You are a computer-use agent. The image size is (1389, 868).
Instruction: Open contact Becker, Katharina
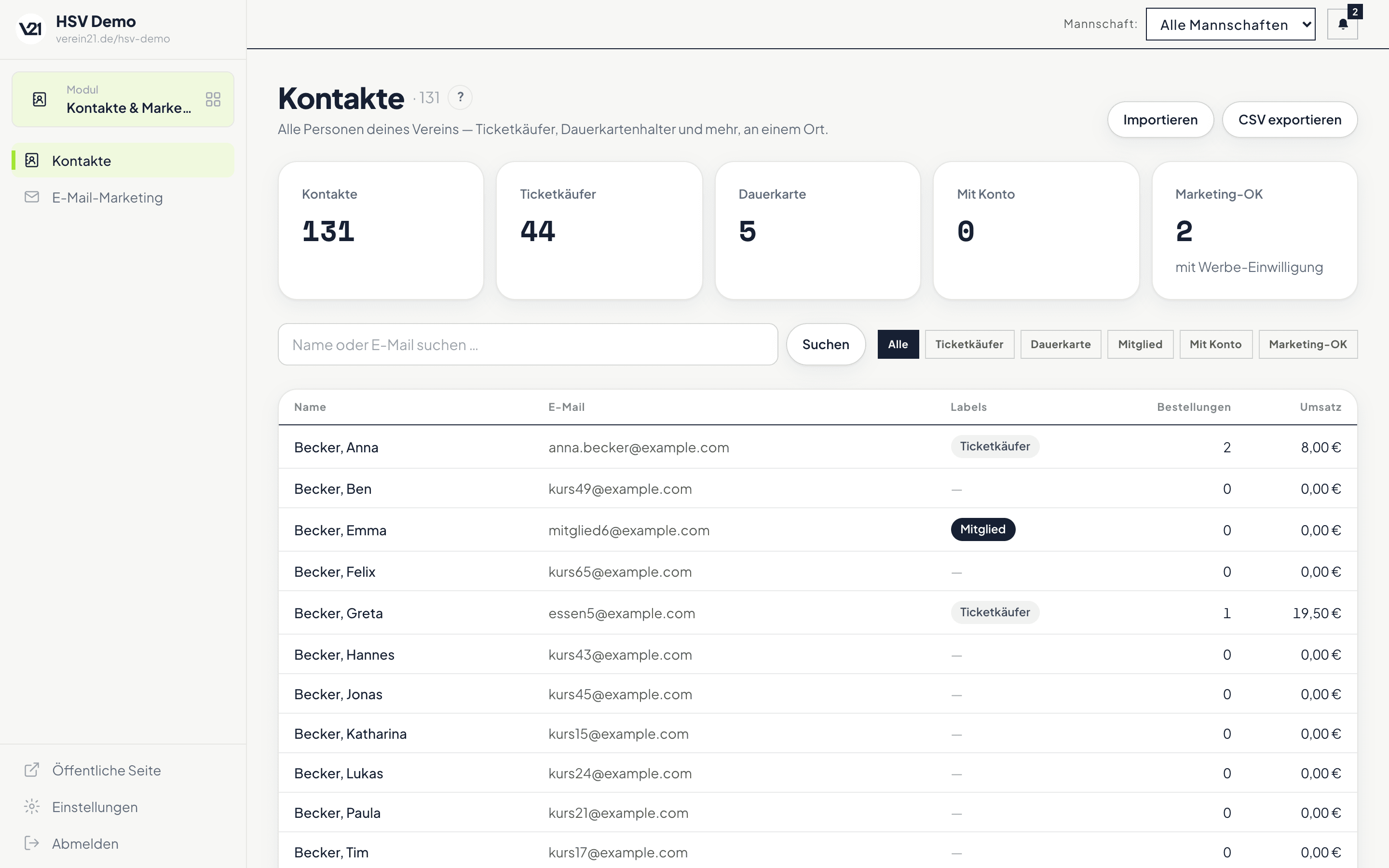(818, 733)
